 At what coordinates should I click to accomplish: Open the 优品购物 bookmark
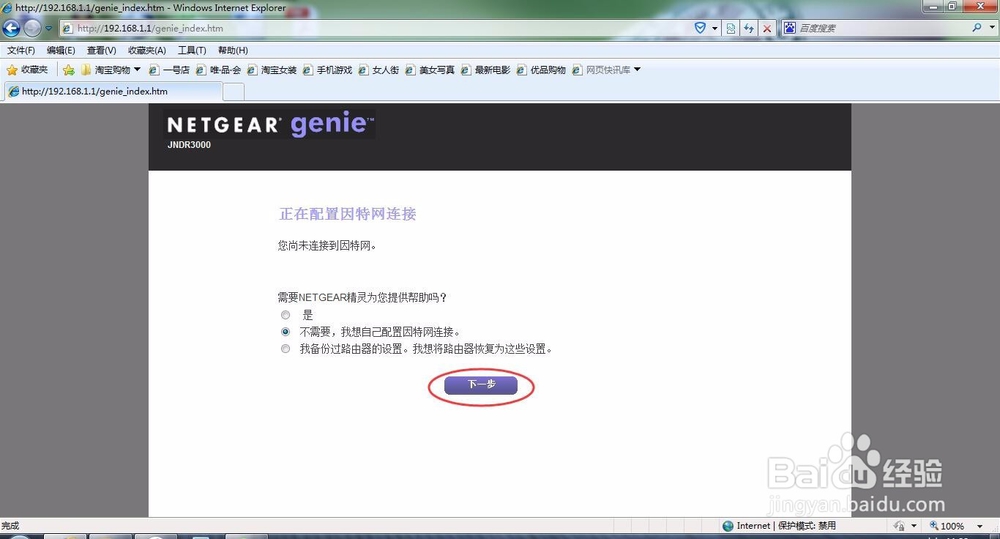point(541,70)
